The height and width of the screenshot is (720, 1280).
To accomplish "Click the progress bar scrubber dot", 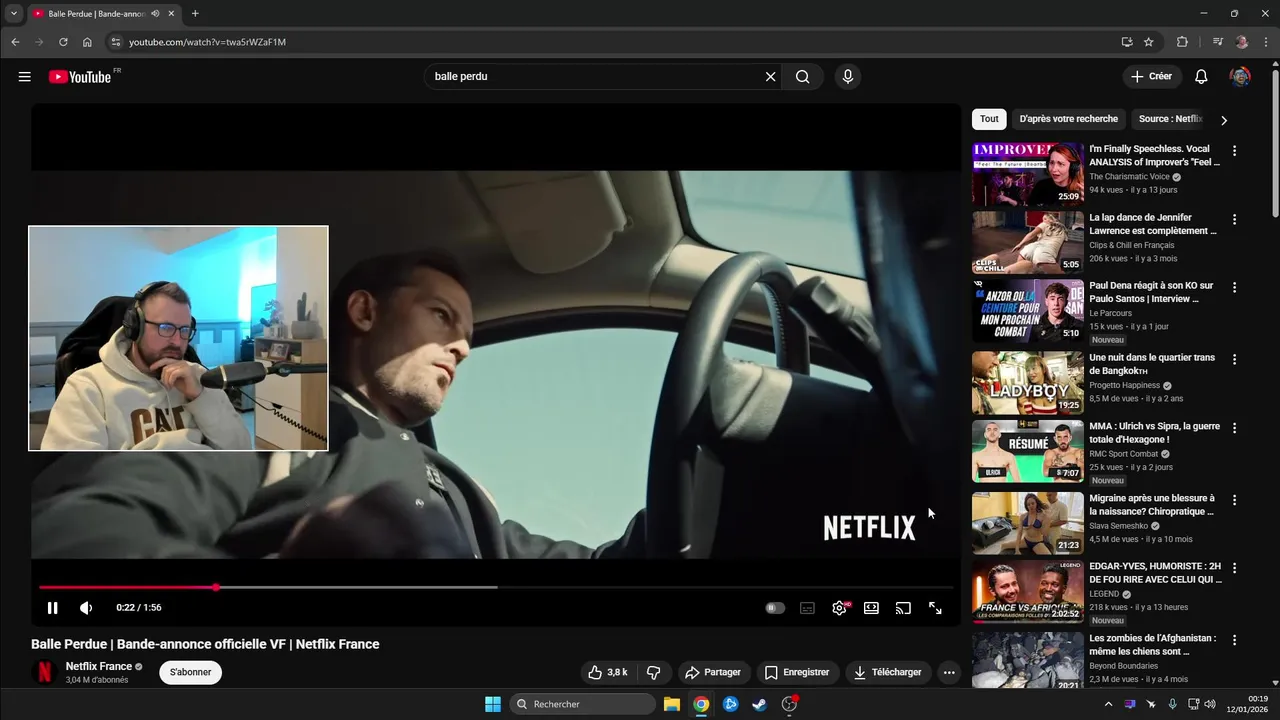I will tap(216, 587).
